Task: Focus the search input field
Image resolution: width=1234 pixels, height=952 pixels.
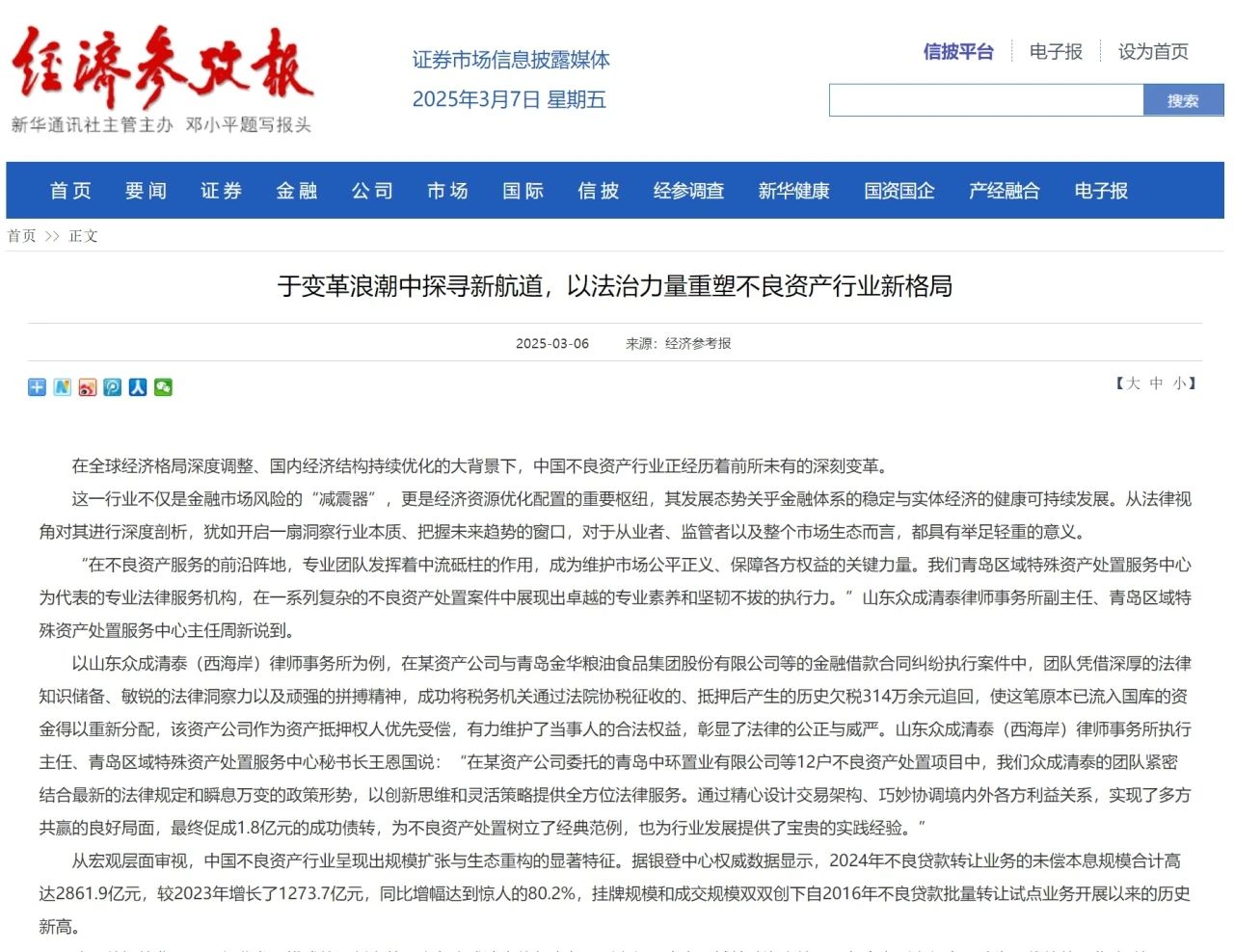Action: (x=985, y=100)
